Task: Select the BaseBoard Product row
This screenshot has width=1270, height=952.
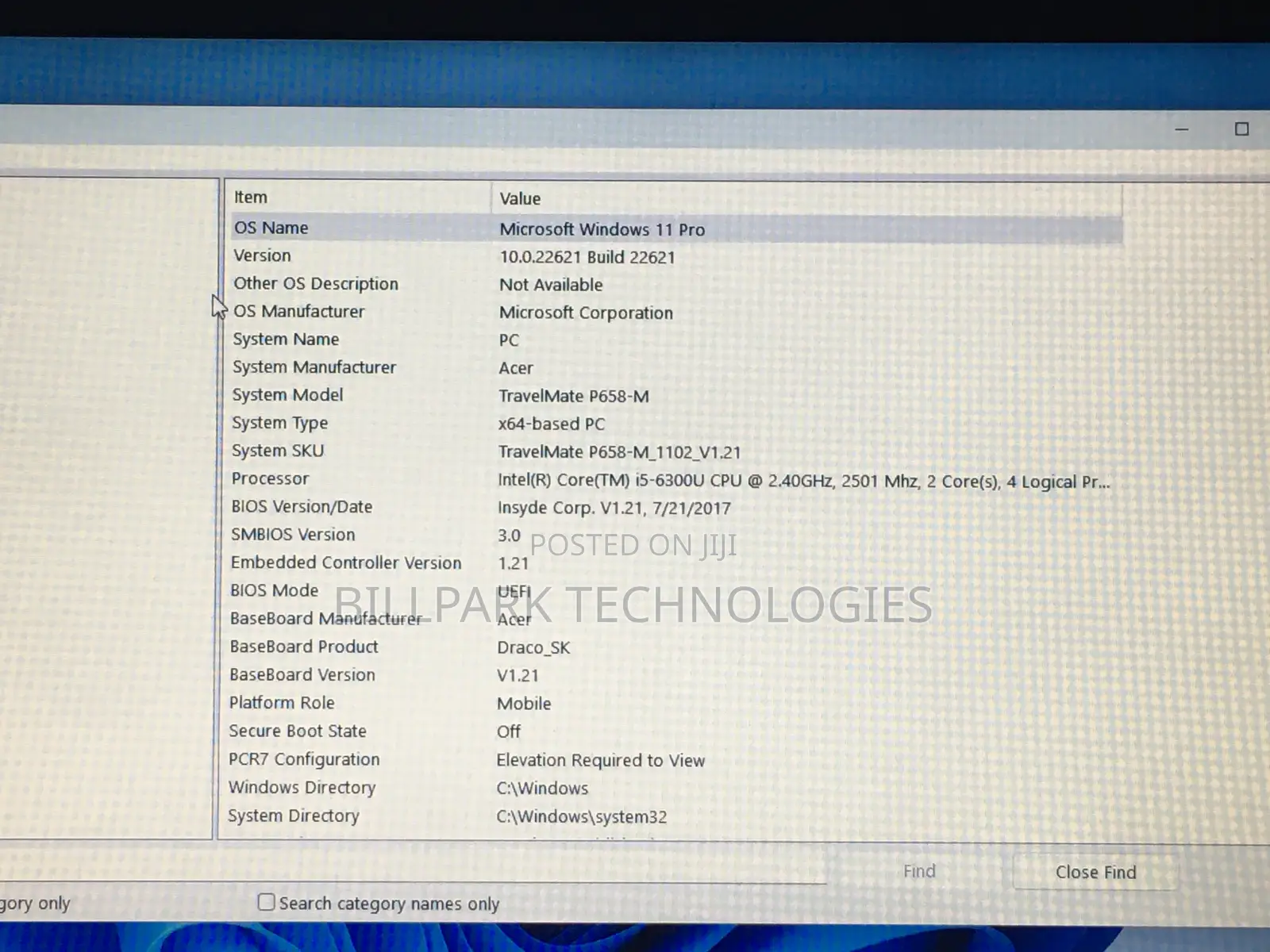Action: pos(676,647)
